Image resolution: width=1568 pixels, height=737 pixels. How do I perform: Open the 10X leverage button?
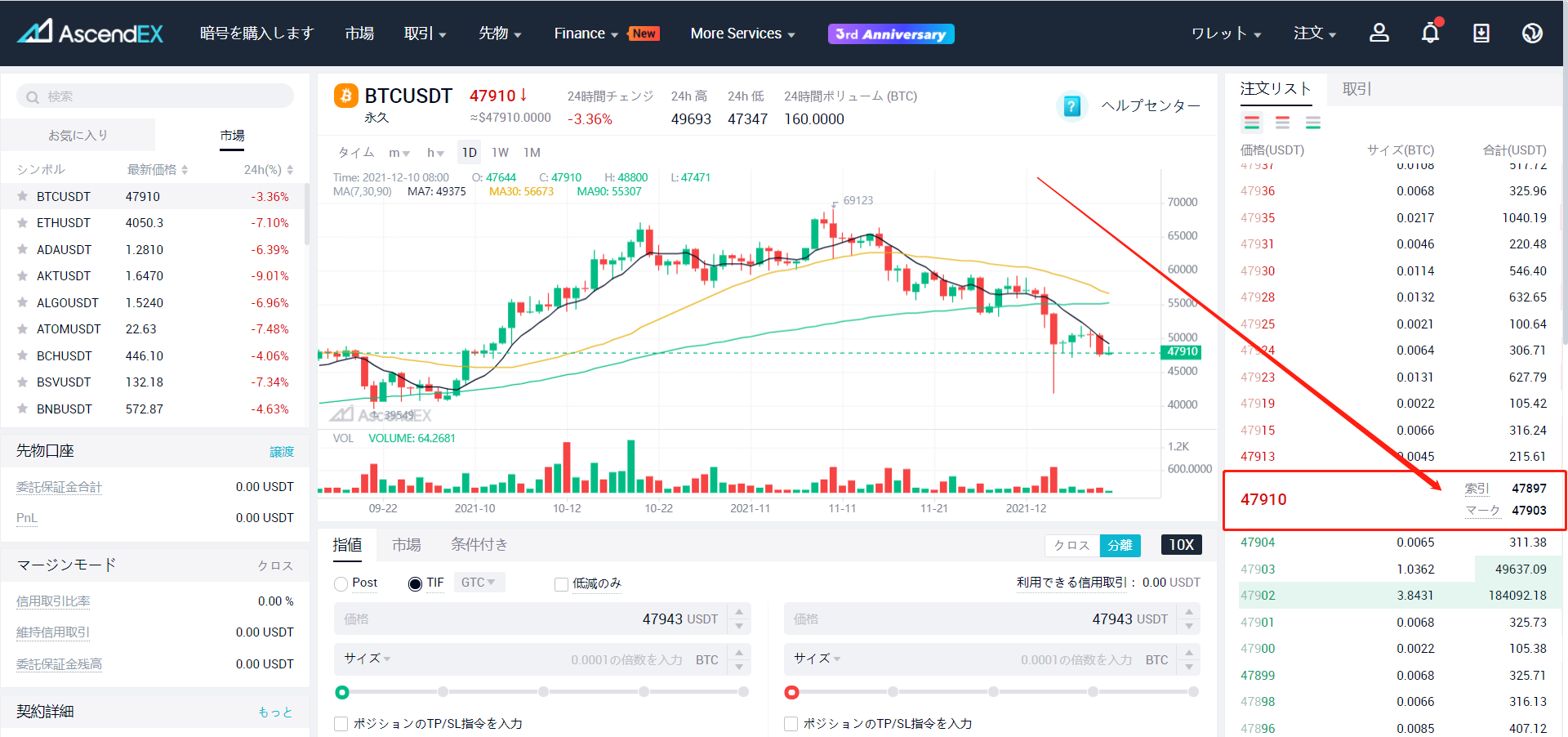click(1181, 545)
